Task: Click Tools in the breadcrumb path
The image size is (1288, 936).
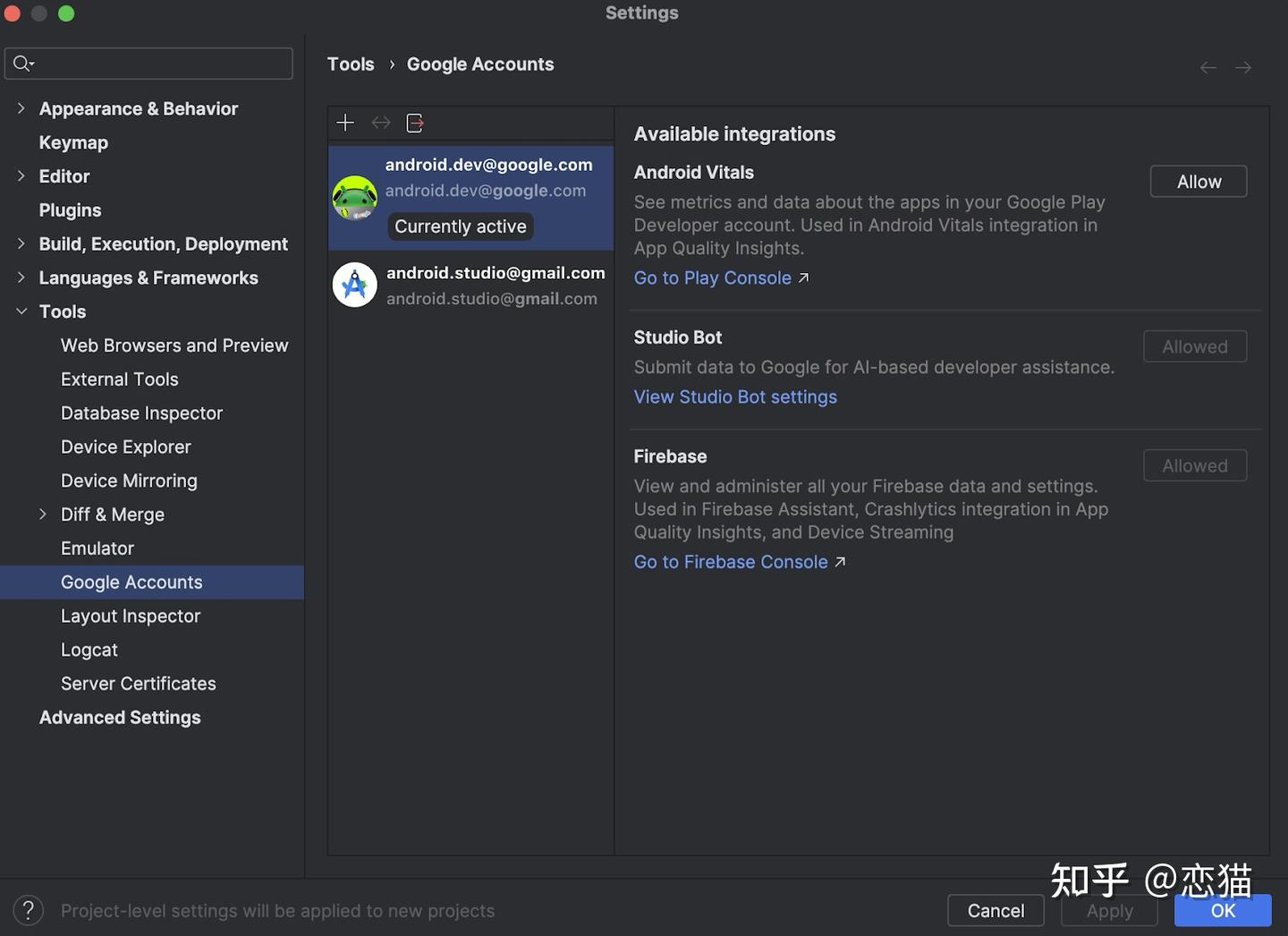Action: [x=350, y=64]
